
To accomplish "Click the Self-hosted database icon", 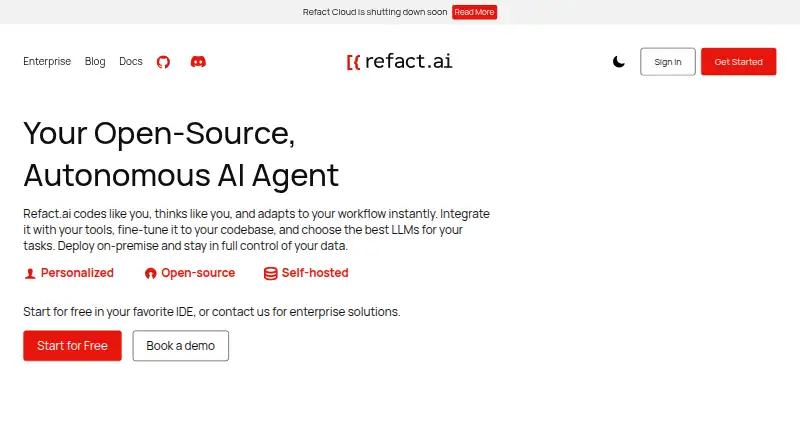I will (x=270, y=274).
